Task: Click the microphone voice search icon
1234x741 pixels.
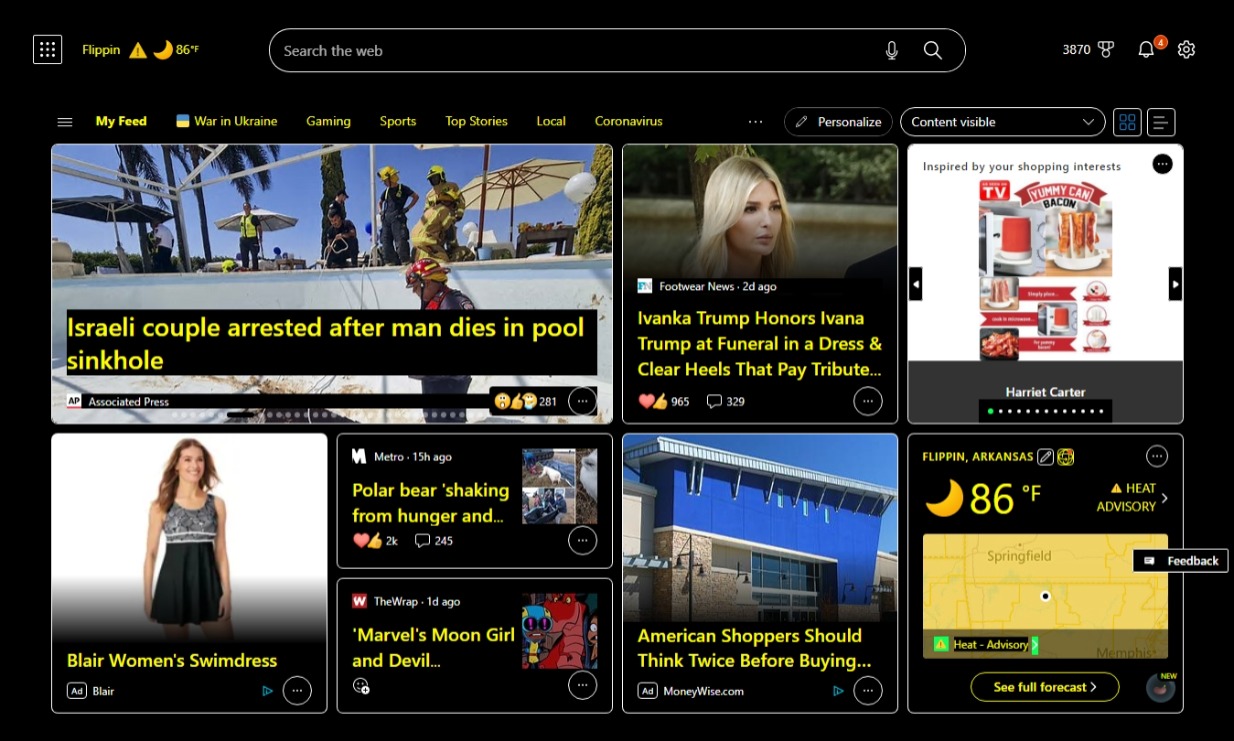Action: (x=892, y=51)
